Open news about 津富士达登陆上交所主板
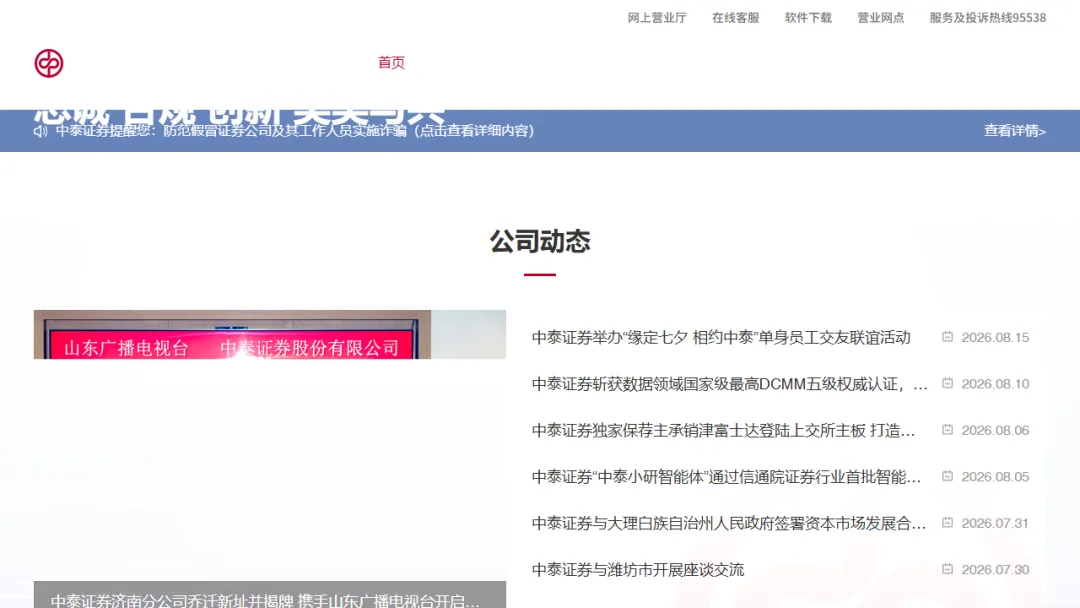Image resolution: width=1080 pixels, height=608 pixels. (723, 430)
